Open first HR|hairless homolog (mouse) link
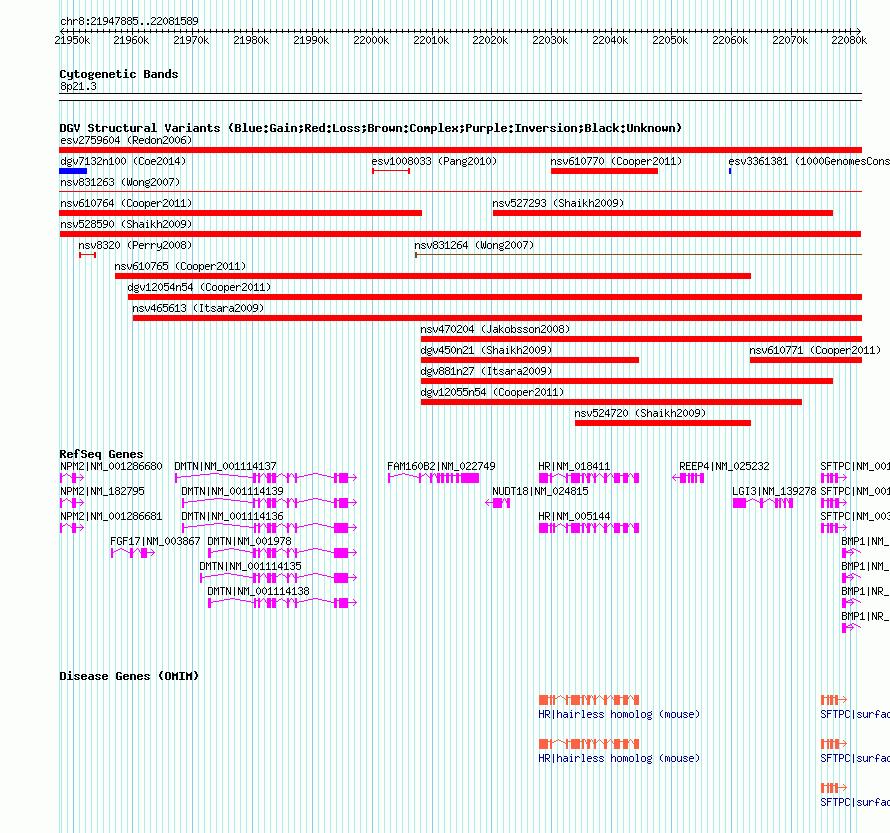Screen dimensions: 890x833 tap(619, 714)
